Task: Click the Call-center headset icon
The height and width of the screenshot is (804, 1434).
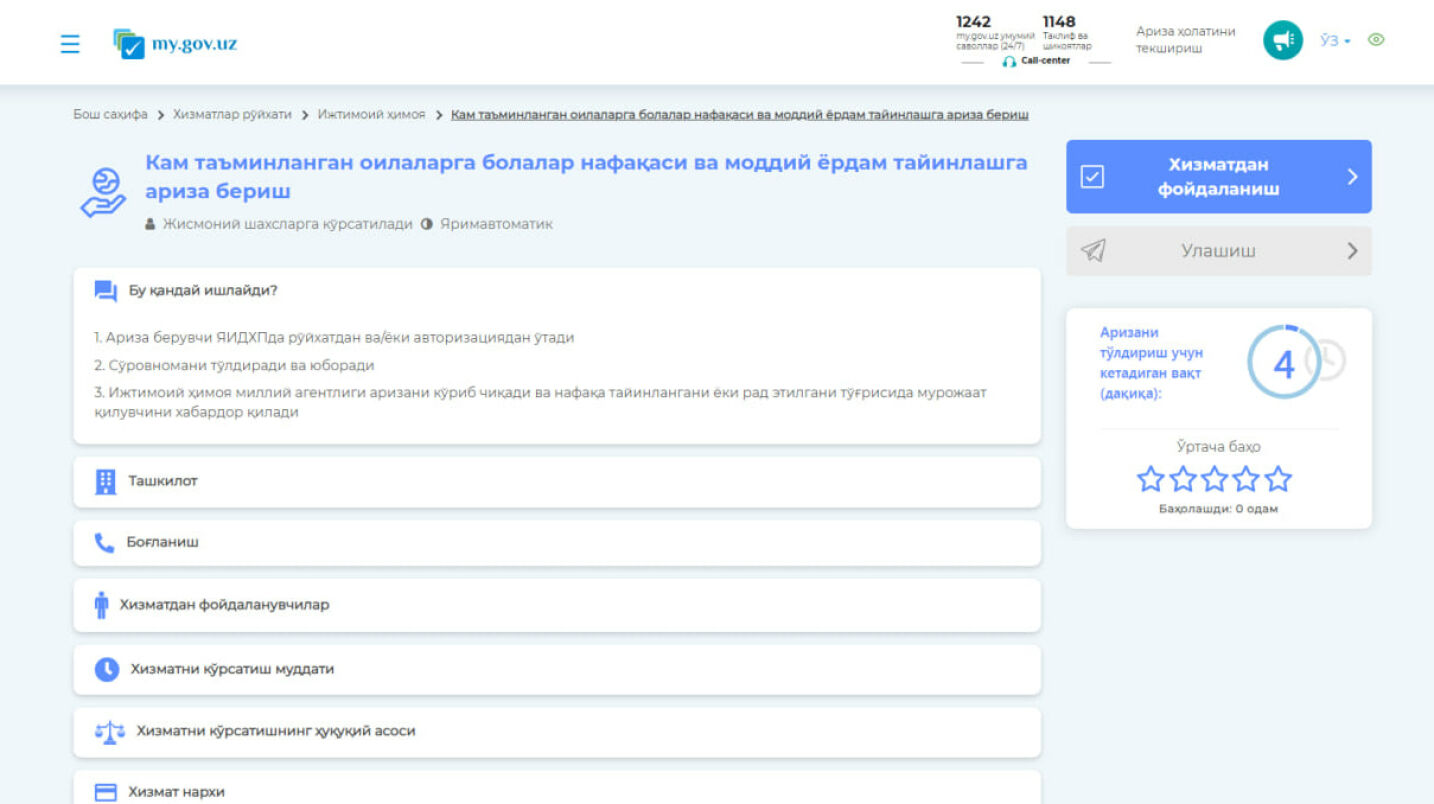Action: coord(1009,61)
